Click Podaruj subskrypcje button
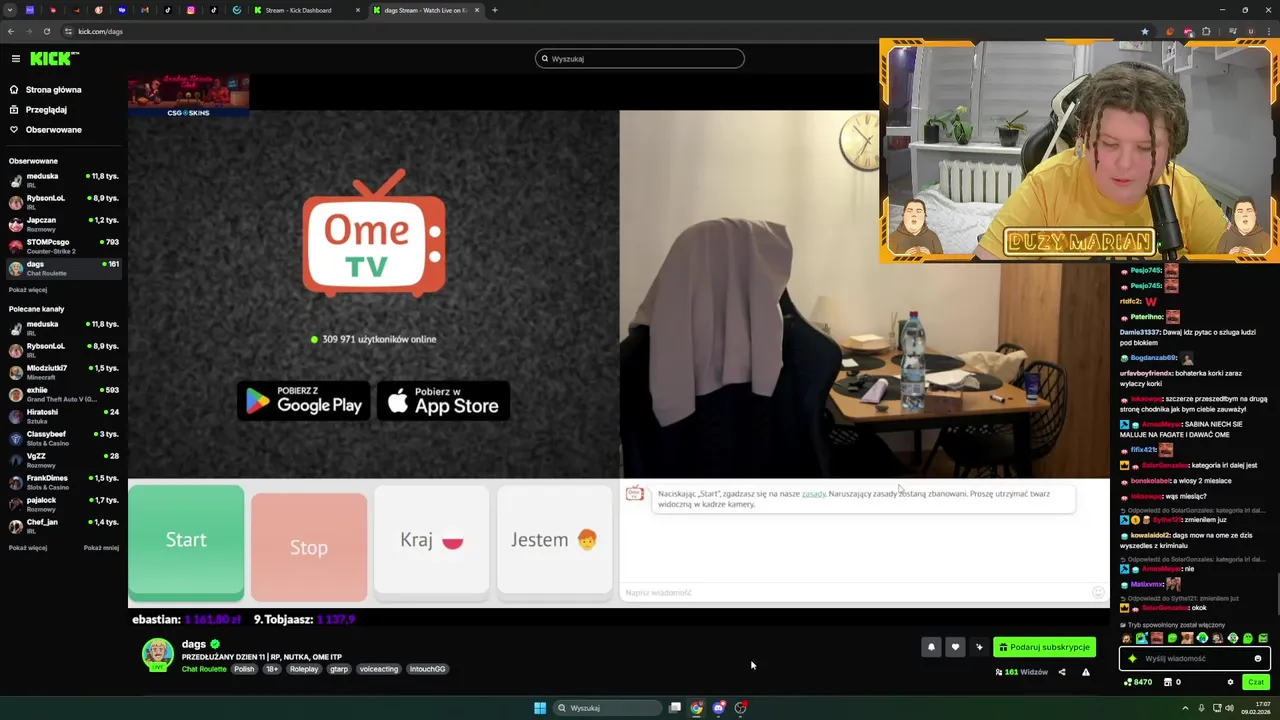The image size is (1280, 720). pos(1044,647)
